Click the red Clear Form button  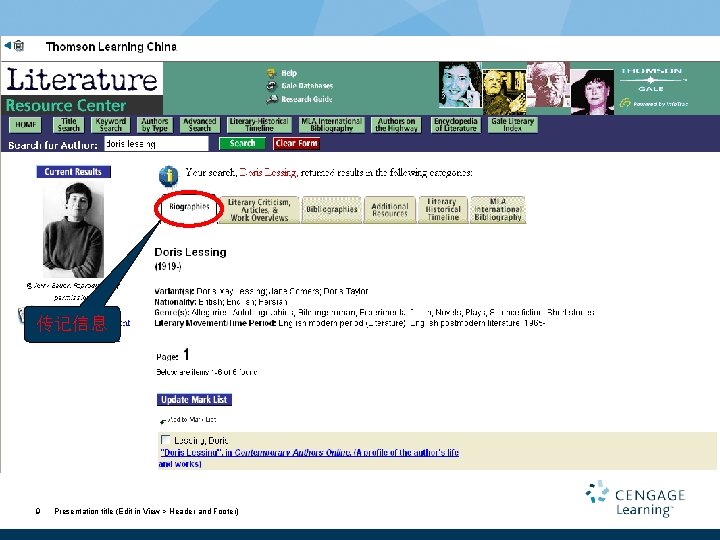click(x=296, y=143)
